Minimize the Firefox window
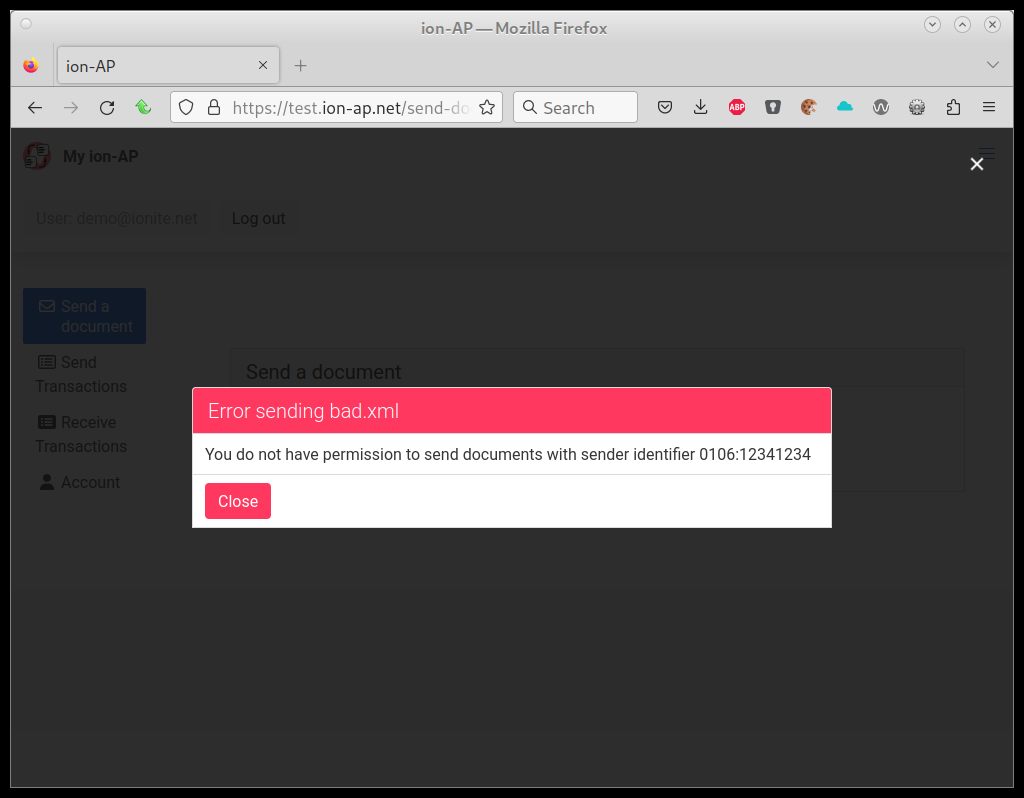This screenshot has width=1024, height=798. click(x=933, y=25)
